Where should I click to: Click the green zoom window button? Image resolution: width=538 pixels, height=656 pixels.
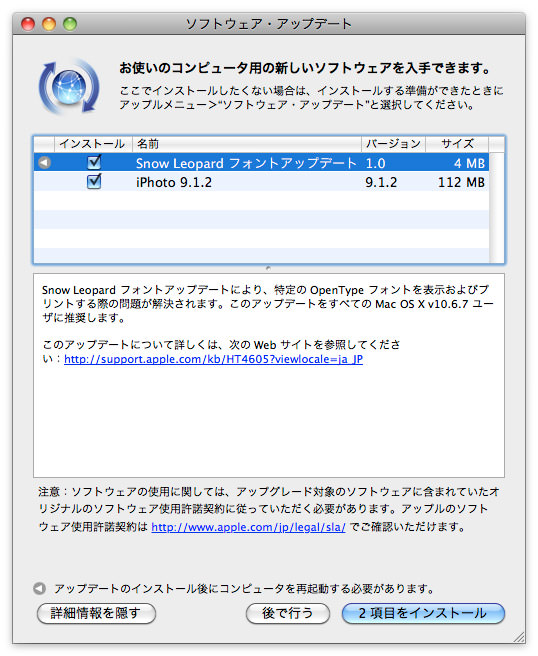click(70, 24)
